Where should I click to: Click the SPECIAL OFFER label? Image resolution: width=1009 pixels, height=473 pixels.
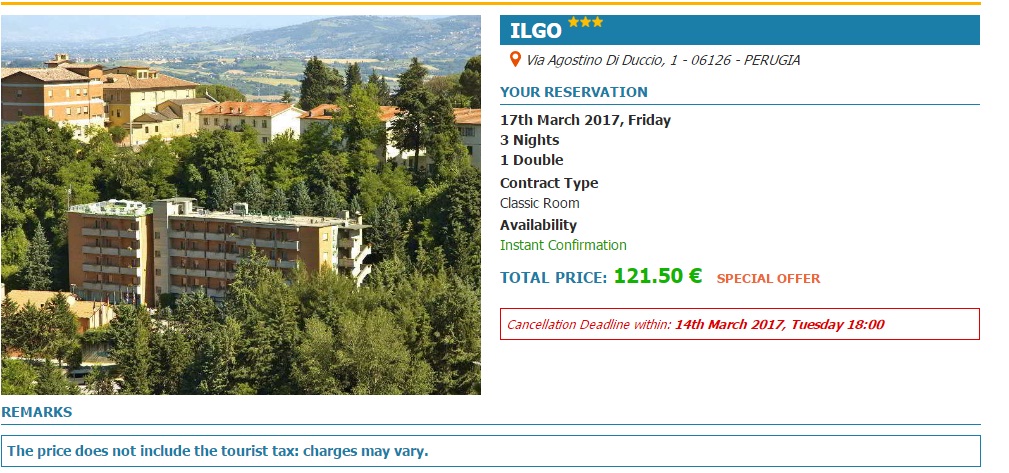point(768,279)
